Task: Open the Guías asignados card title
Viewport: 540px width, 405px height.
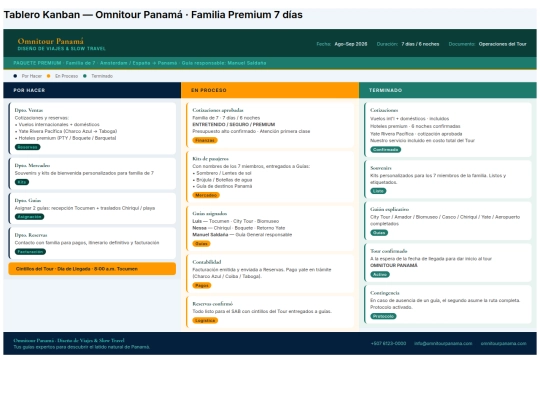Action: point(210,213)
